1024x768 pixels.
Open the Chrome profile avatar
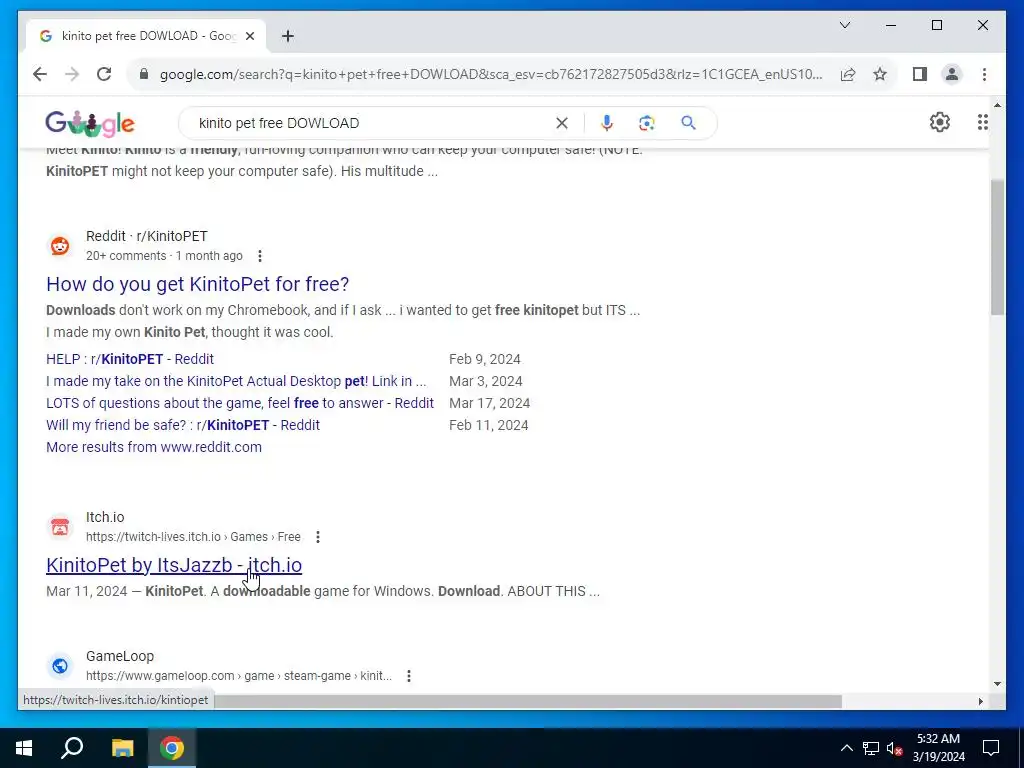click(952, 74)
